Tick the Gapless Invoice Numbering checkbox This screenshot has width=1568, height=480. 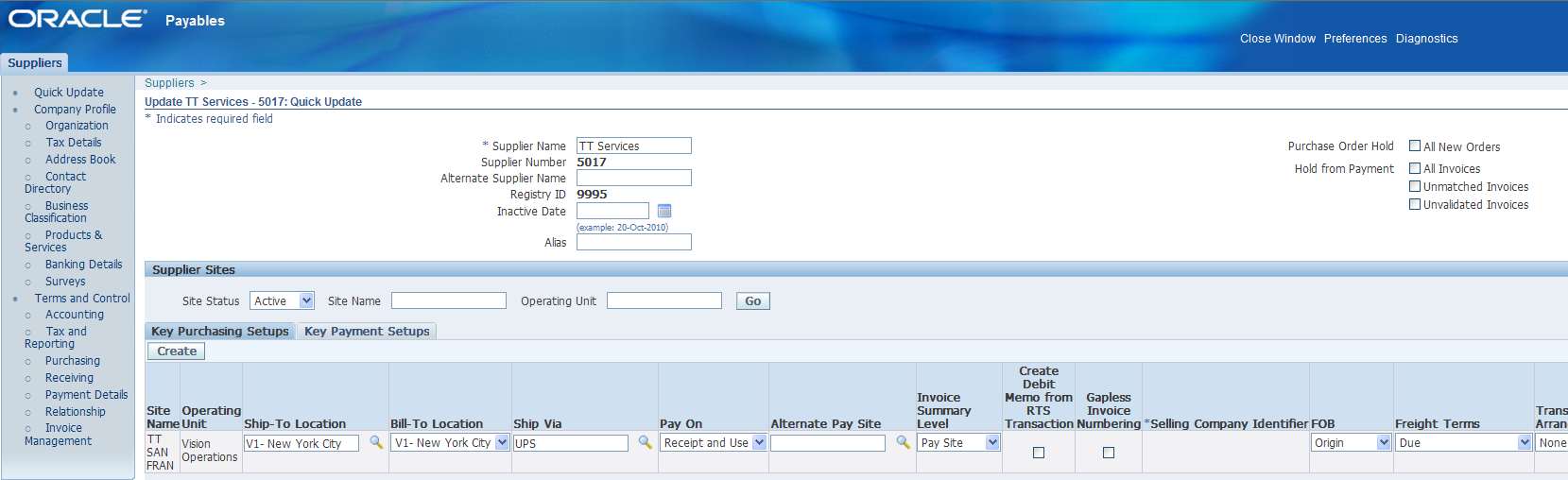pyautogui.click(x=1109, y=453)
